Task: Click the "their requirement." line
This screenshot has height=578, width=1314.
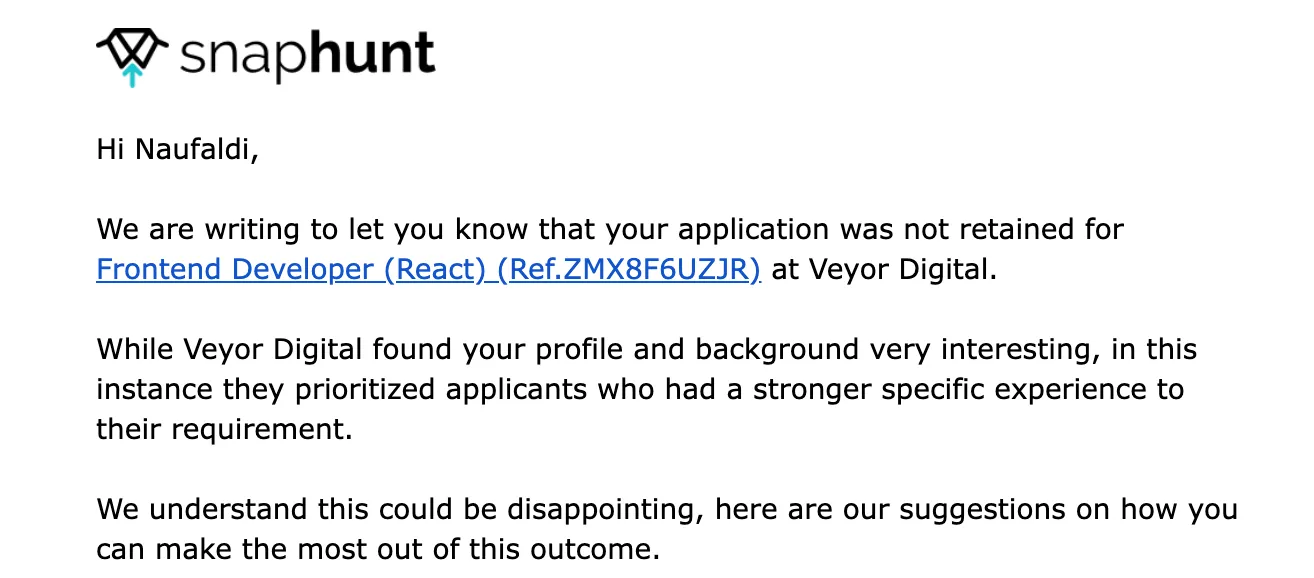Action: pyautogui.click(x=225, y=430)
